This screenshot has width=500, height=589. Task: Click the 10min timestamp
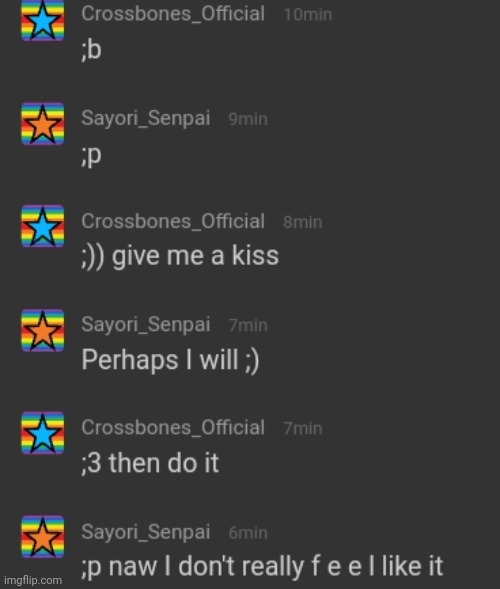(x=308, y=15)
